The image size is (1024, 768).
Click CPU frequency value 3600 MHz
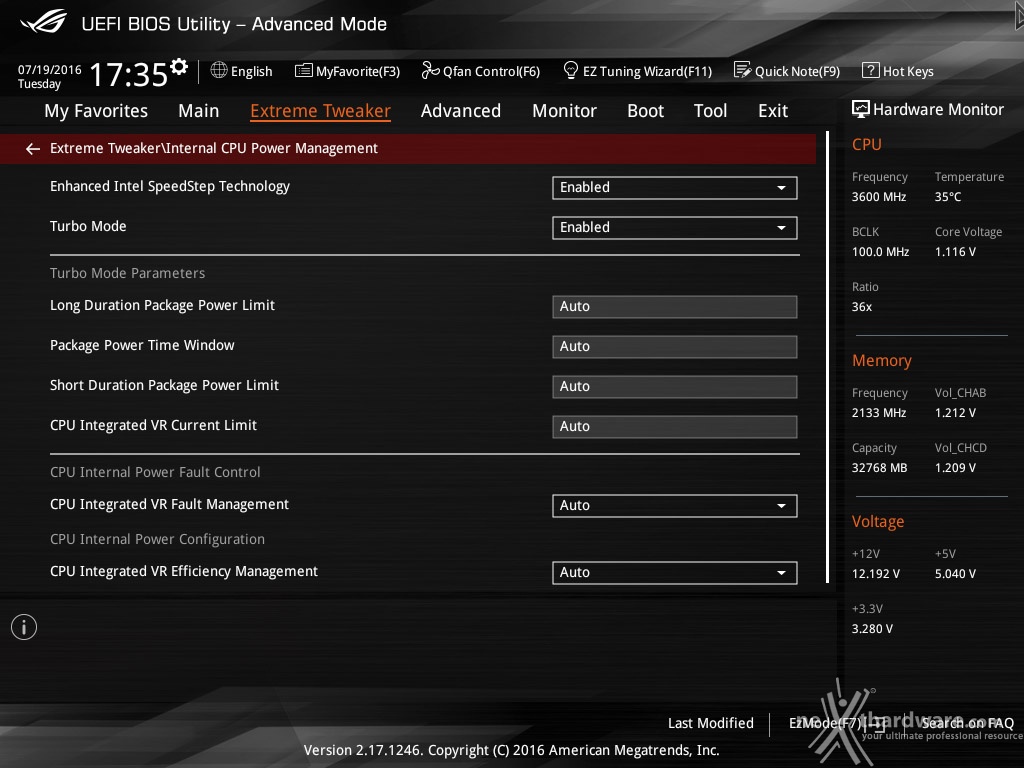click(879, 197)
